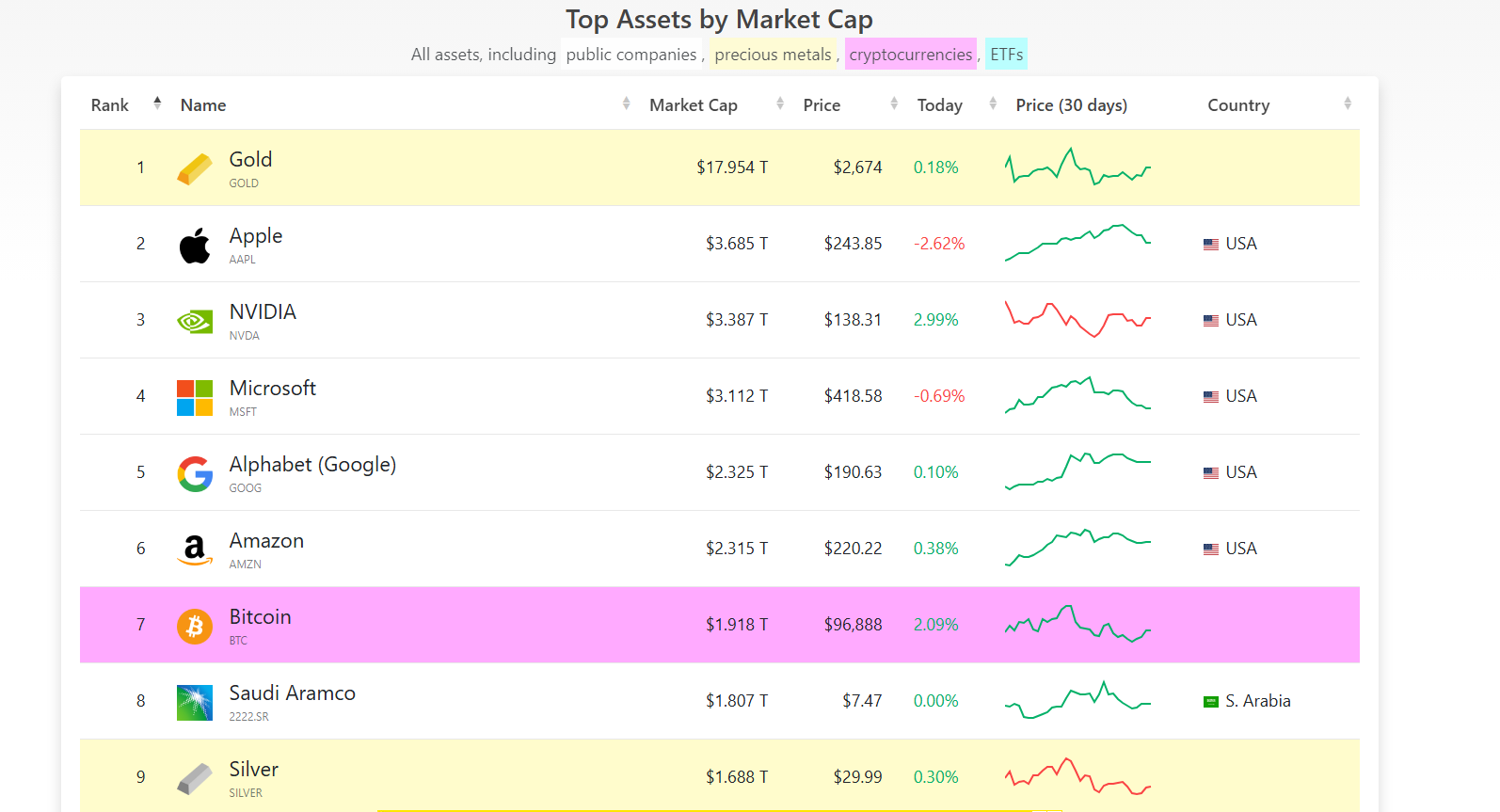Click the USA flag in Microsoft row

(x=1211, y=397)
